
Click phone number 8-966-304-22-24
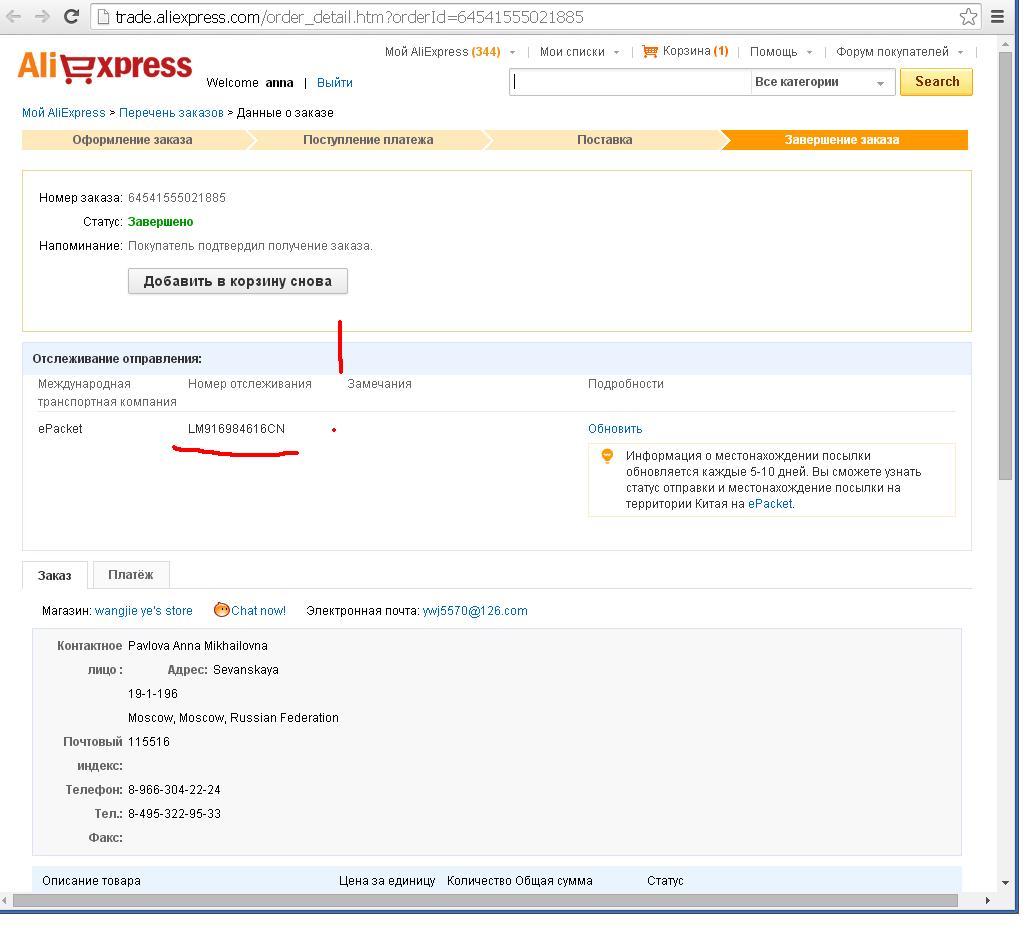(x=174, y=789)
